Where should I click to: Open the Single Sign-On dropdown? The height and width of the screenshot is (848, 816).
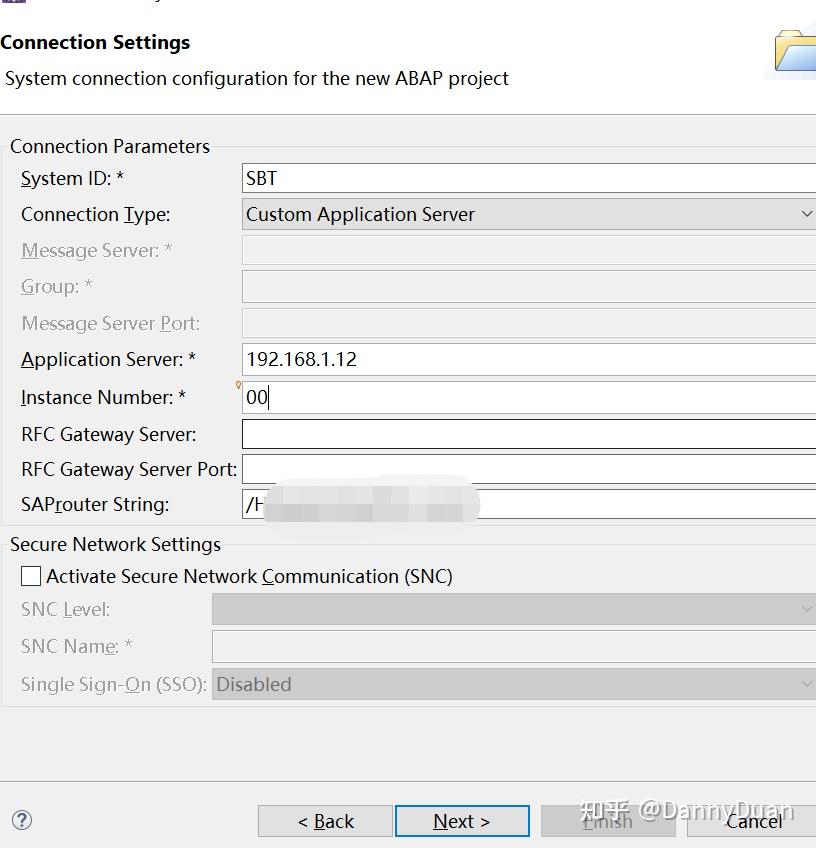514,684
